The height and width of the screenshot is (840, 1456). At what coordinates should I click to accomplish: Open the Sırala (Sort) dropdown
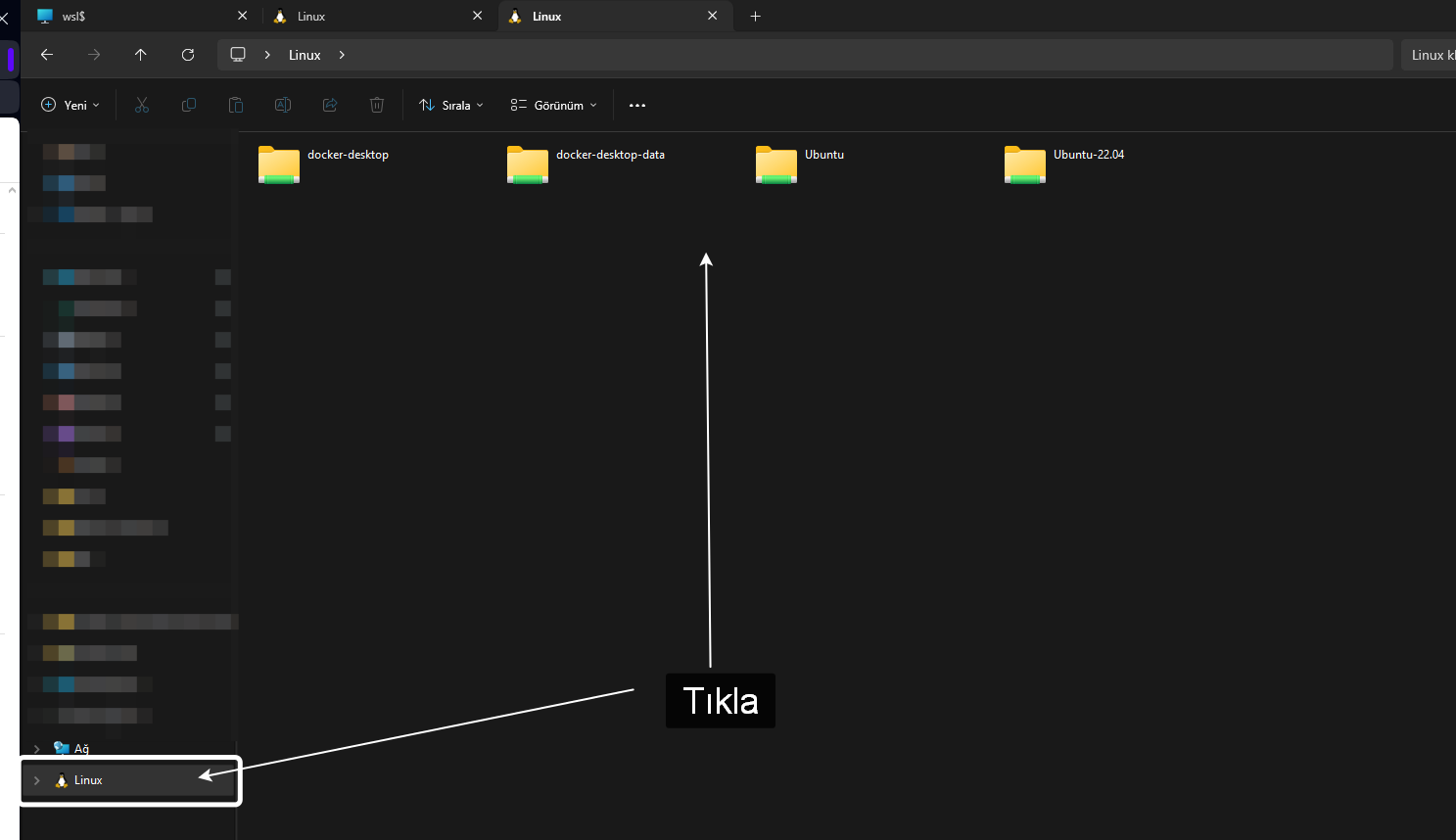click(450, 105)
